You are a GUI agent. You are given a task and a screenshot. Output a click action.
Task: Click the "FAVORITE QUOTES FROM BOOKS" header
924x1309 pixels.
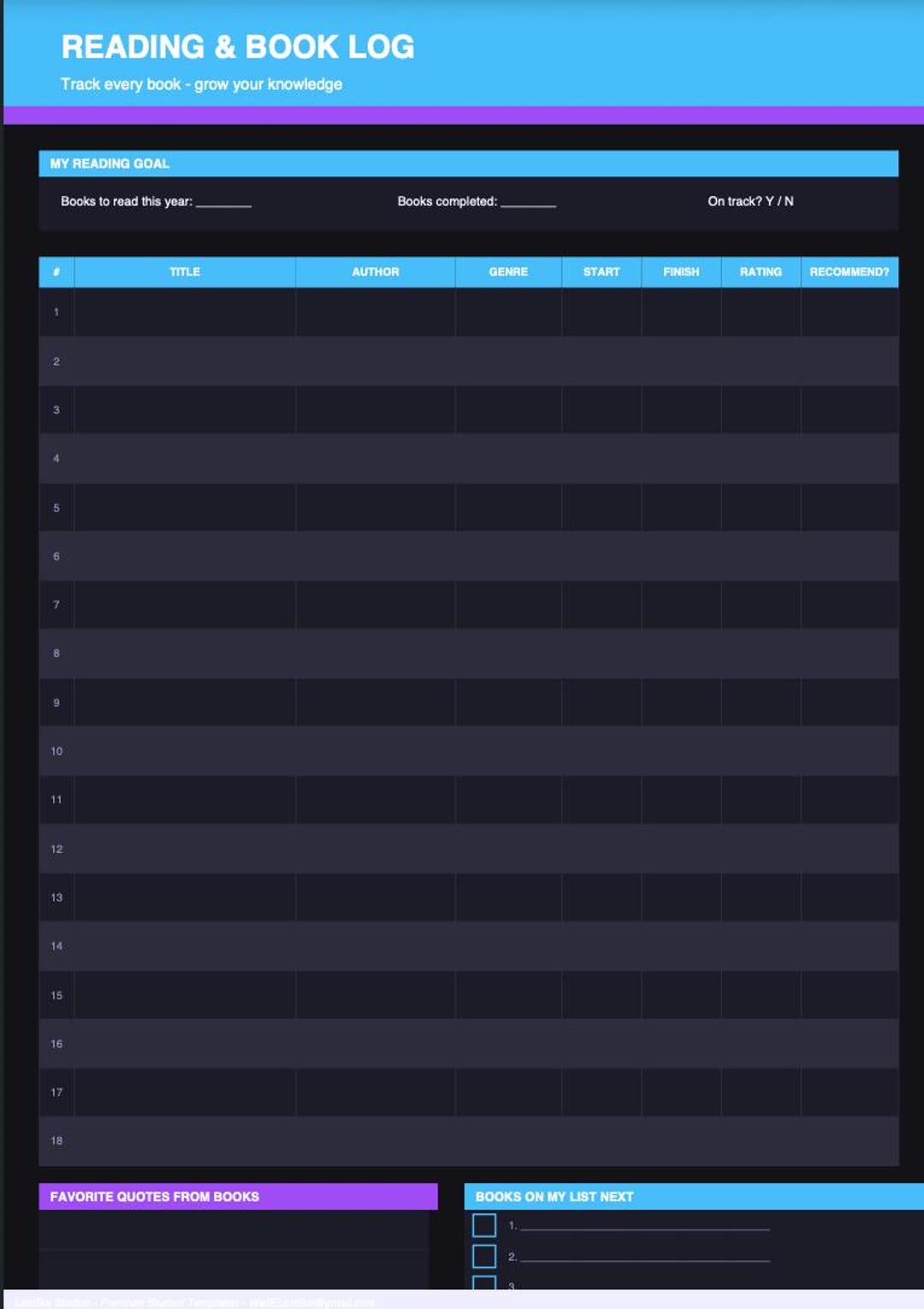239,1196
